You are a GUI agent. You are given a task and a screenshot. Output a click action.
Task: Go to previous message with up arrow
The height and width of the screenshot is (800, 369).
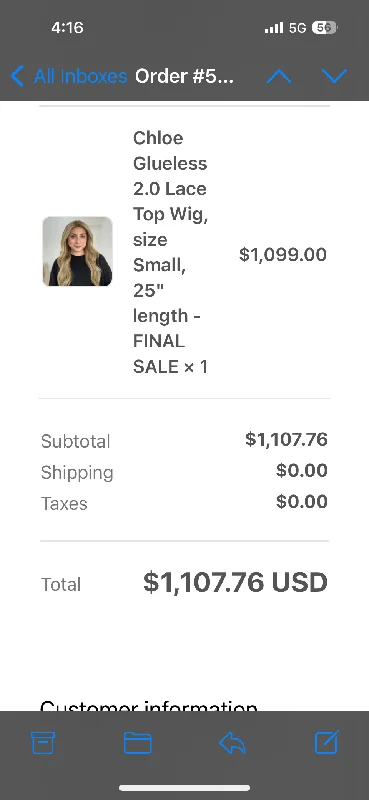pos(279,77)
